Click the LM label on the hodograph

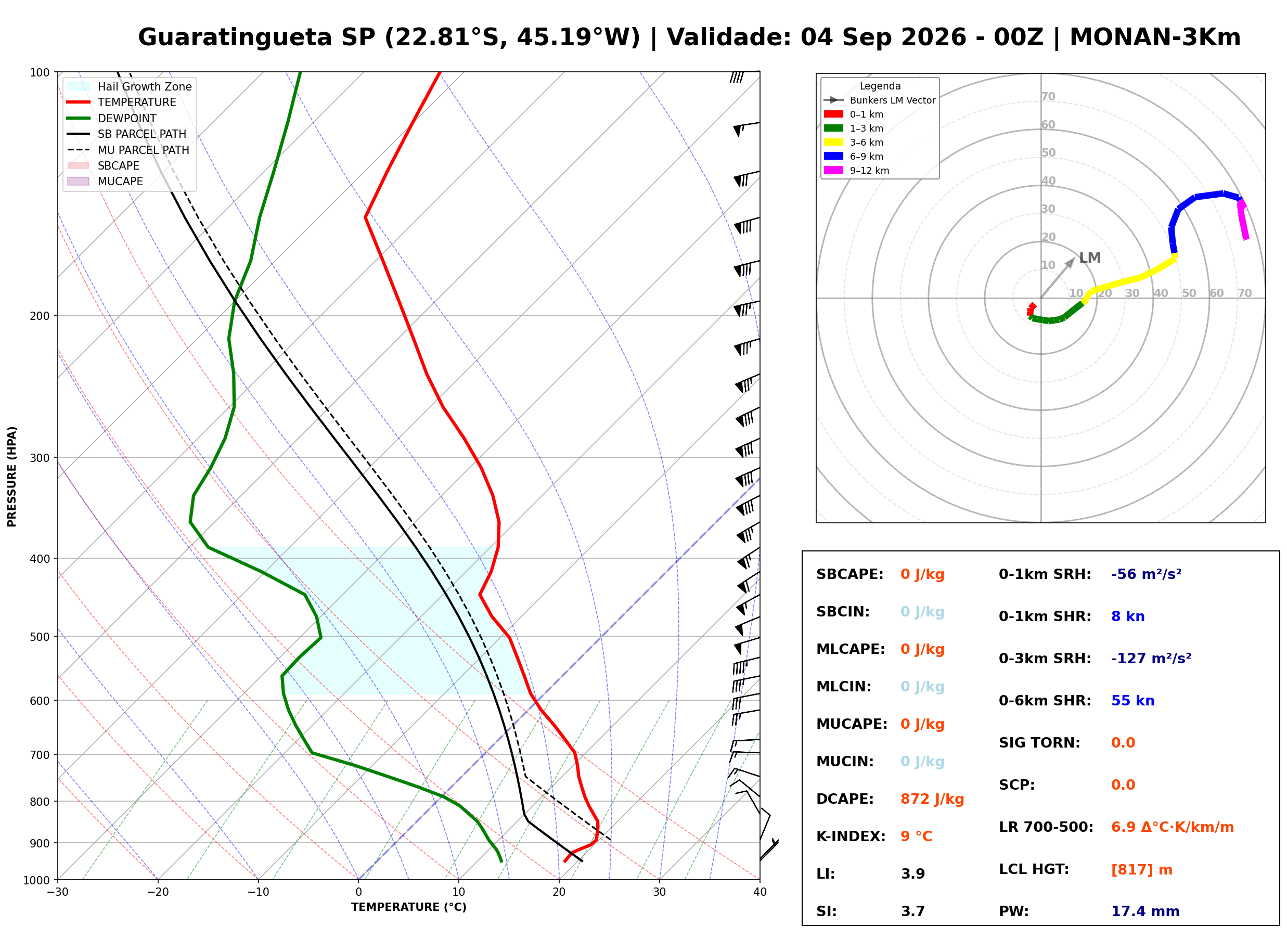(x=1089, y=258)
